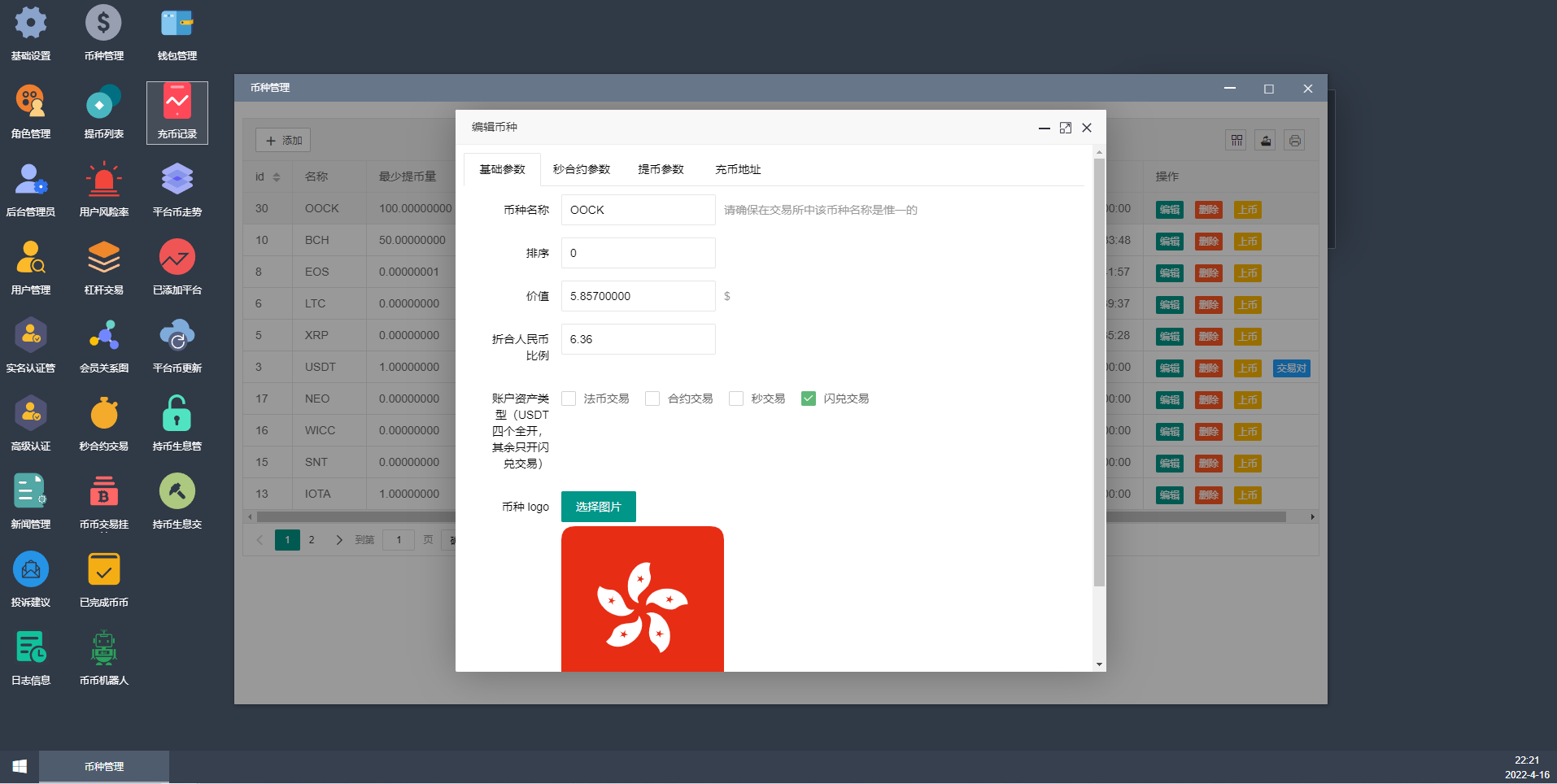Uncheck the 闪兑交易 option
This screenshot has width=1557, height=784.
coord(808,399)
